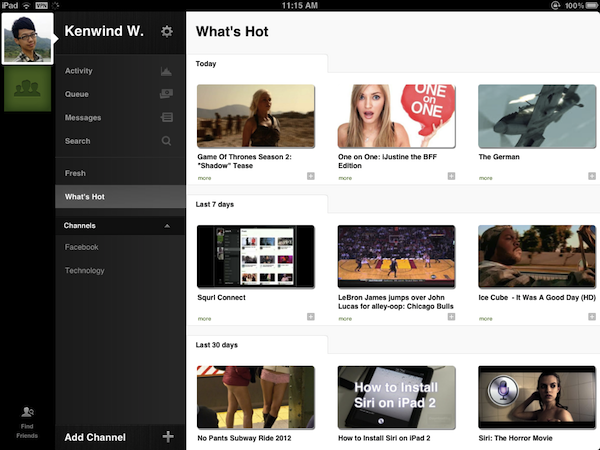The height and width of the screenshot is (450, 600).
Task: Click the Search magnifier icon
Action: [166, 141]
